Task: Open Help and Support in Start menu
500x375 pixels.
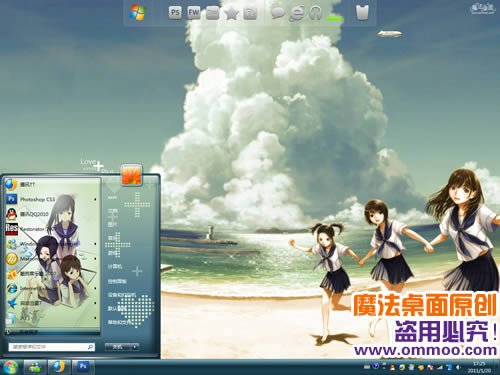Action: (119, 322)
